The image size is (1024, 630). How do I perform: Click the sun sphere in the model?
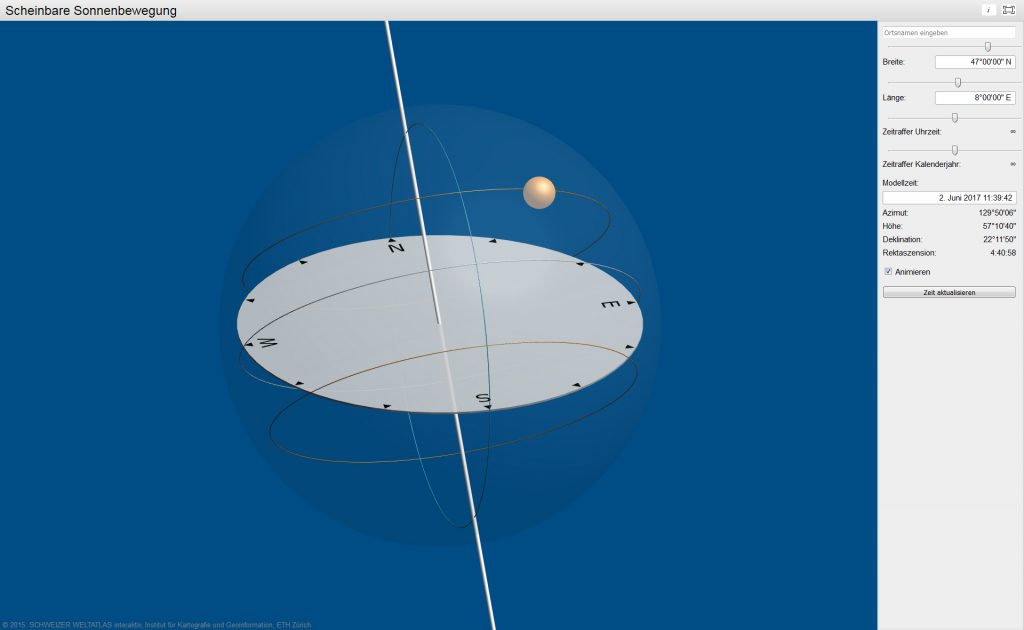pyautogui.click(x=539, y=193)
